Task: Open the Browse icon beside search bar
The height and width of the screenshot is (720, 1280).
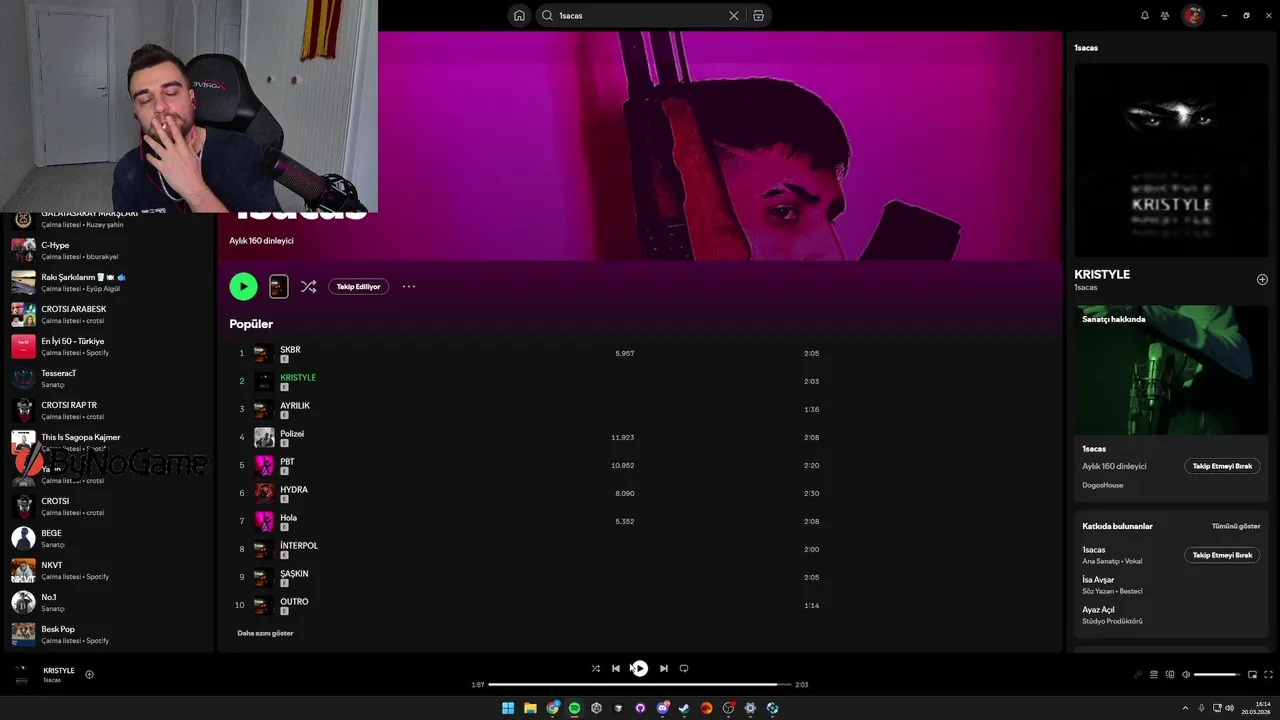Action: tap(758, 15)
